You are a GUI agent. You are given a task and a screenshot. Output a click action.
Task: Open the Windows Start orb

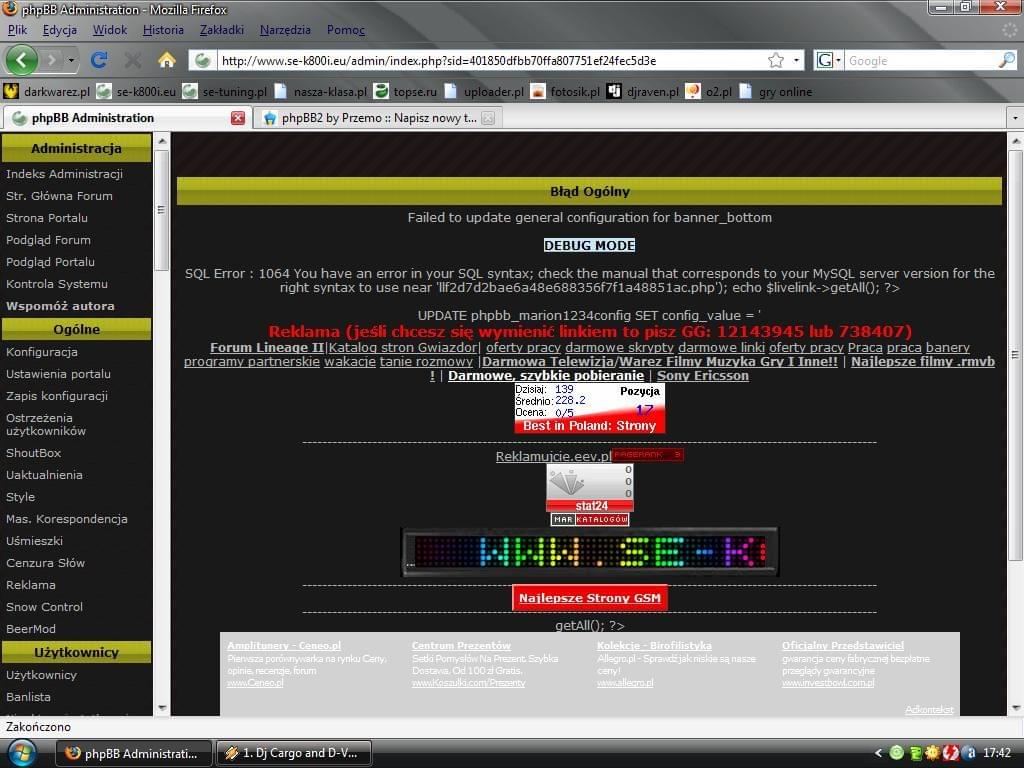tap(21, 753)
